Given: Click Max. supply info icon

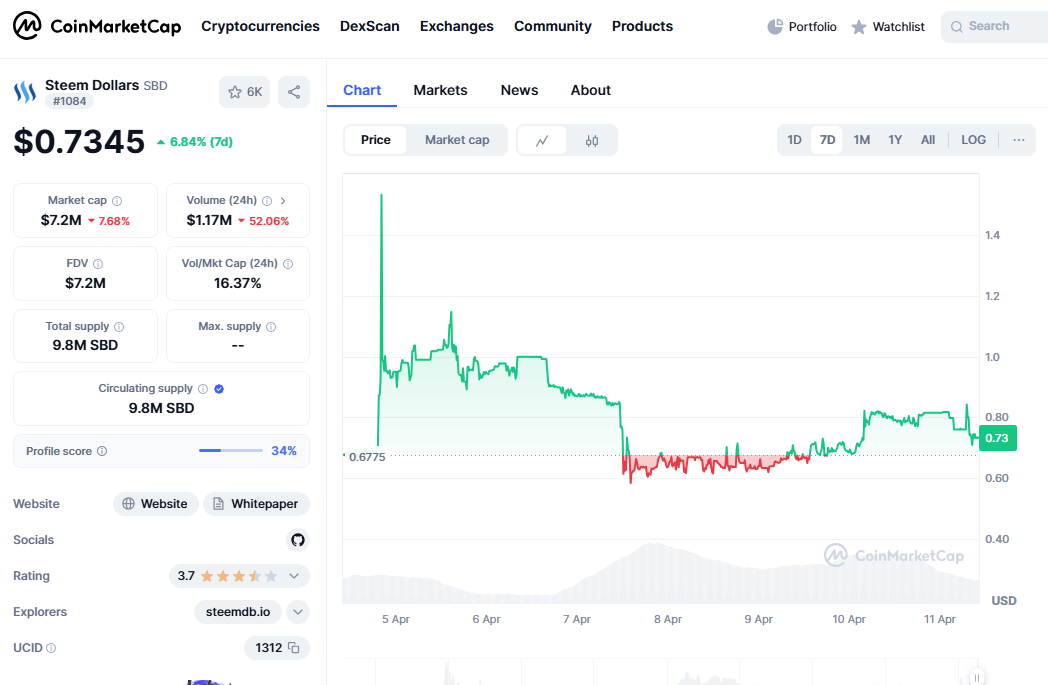Looking at the screenshot, I should click(x=271, y=326).
